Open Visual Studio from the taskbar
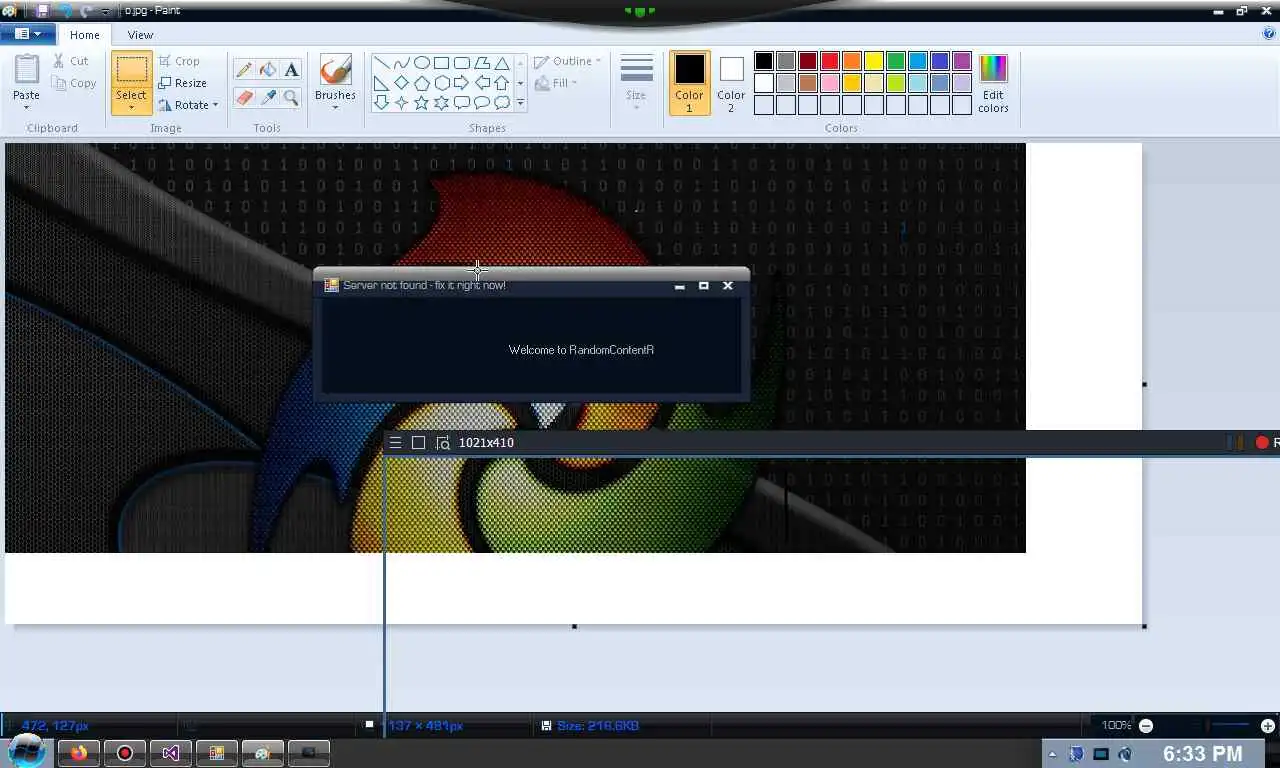Viewport: 1280px width, 768px height. (171, 753)
